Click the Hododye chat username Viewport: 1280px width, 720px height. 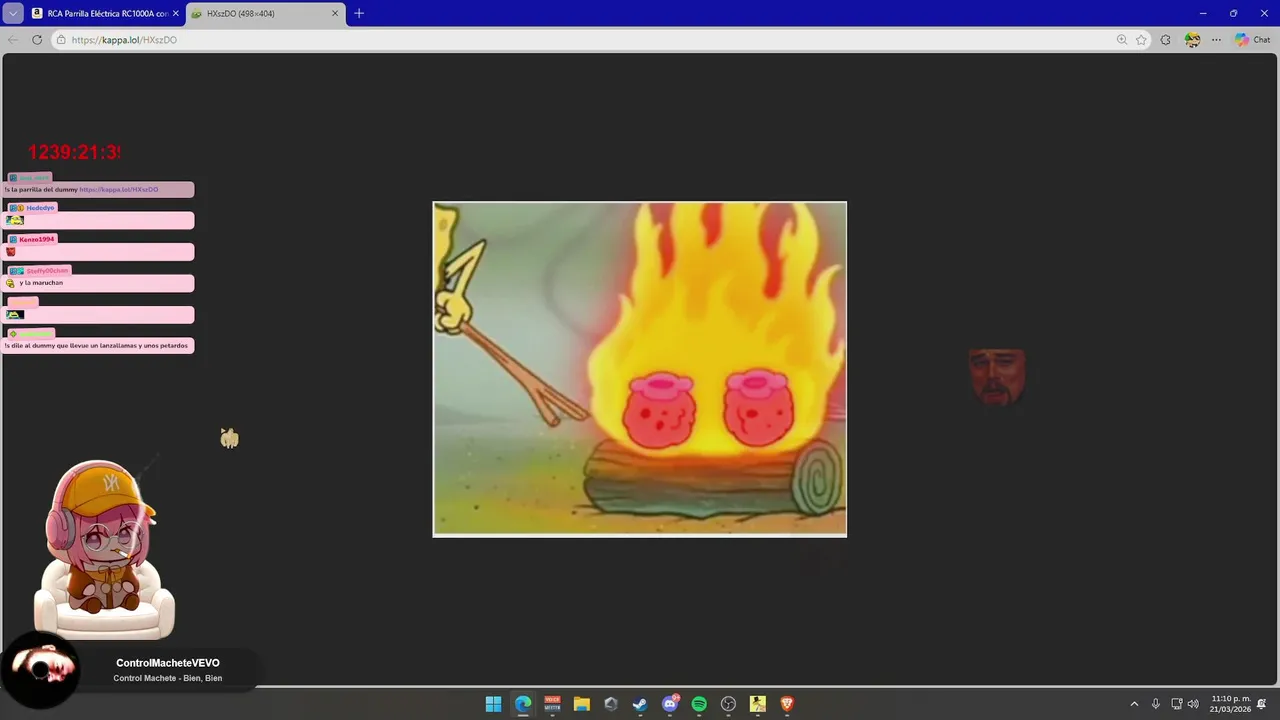(x=40, y=208)
